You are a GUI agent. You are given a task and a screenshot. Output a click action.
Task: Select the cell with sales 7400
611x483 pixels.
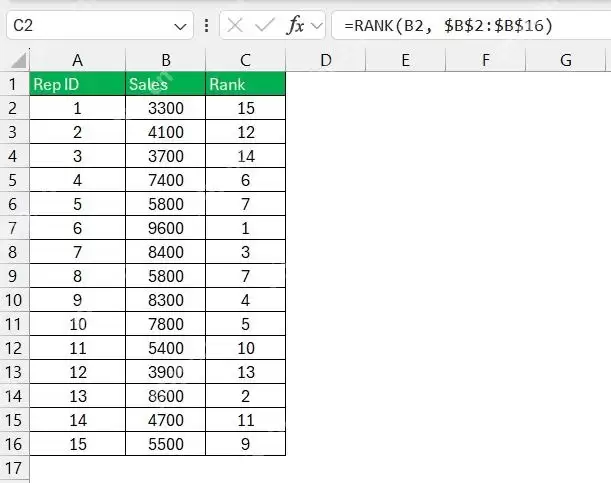[x=166, y=180]
